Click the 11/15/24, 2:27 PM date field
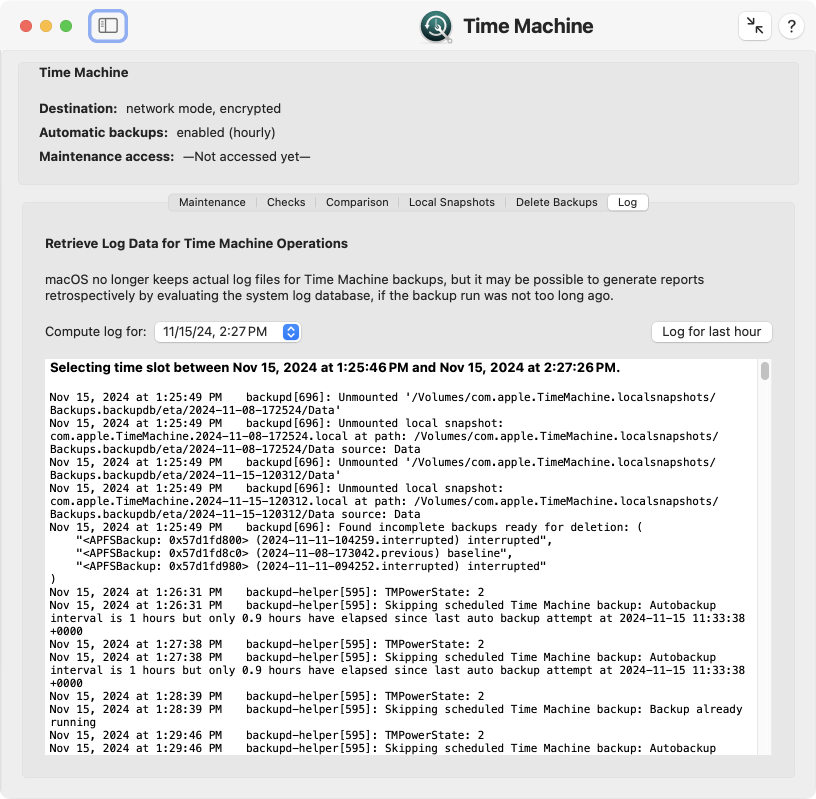The height and width of the screenshot is (799, 816). (227, 332)
